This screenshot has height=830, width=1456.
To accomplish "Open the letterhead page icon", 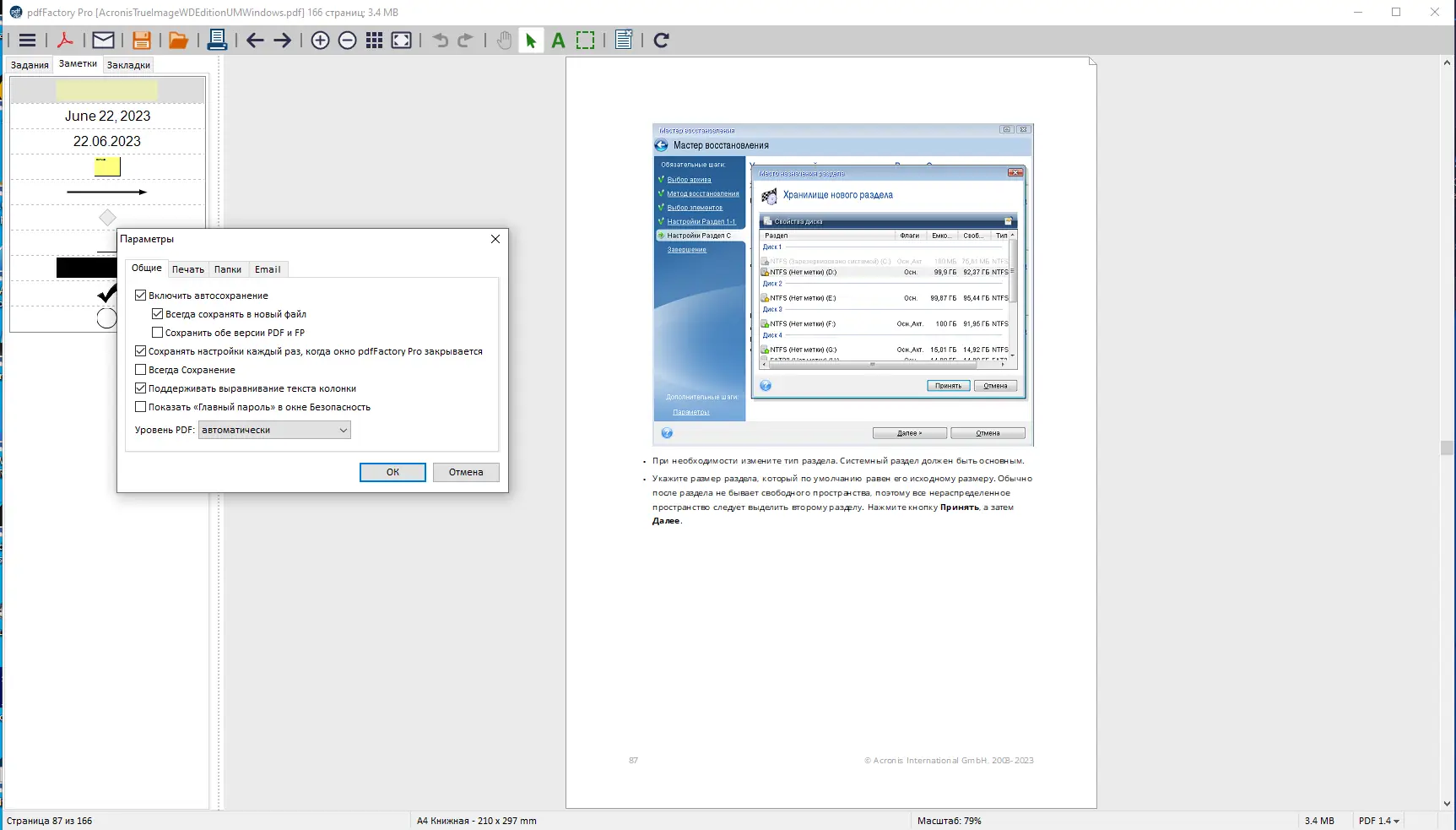I will point(624,41).
